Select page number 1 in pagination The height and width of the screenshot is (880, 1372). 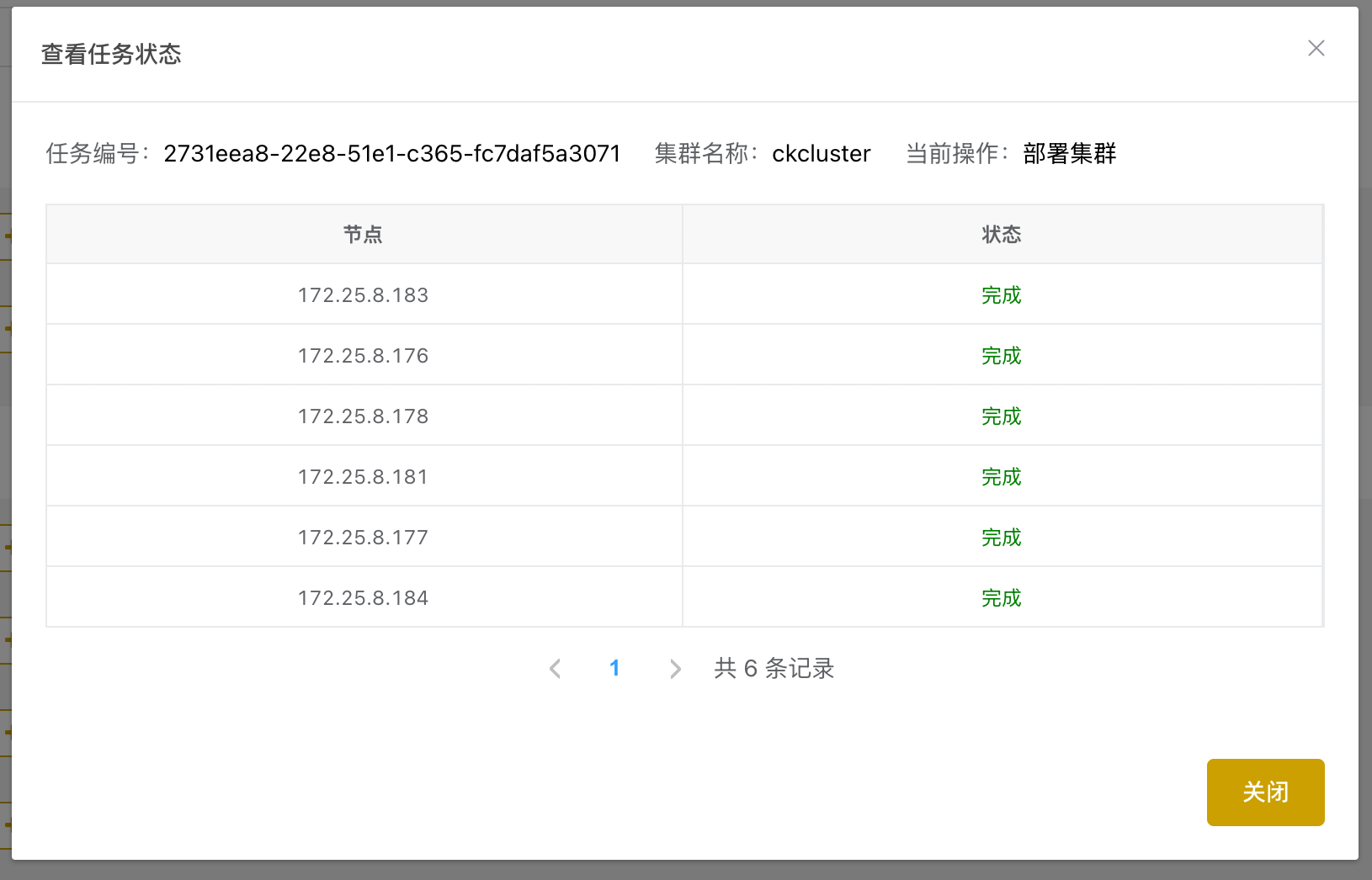614,669
